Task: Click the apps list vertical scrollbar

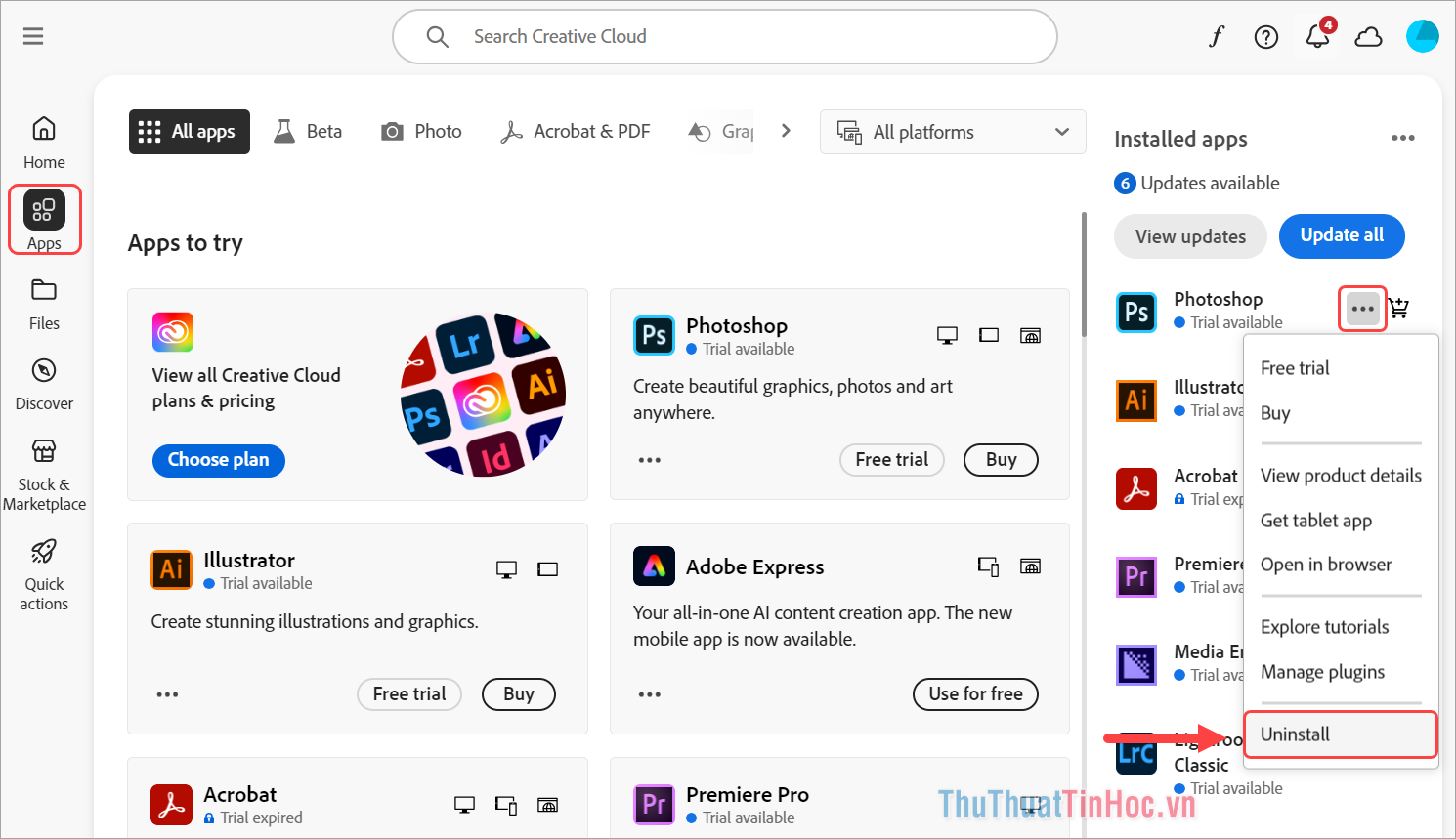Action: pos(1083,275)
